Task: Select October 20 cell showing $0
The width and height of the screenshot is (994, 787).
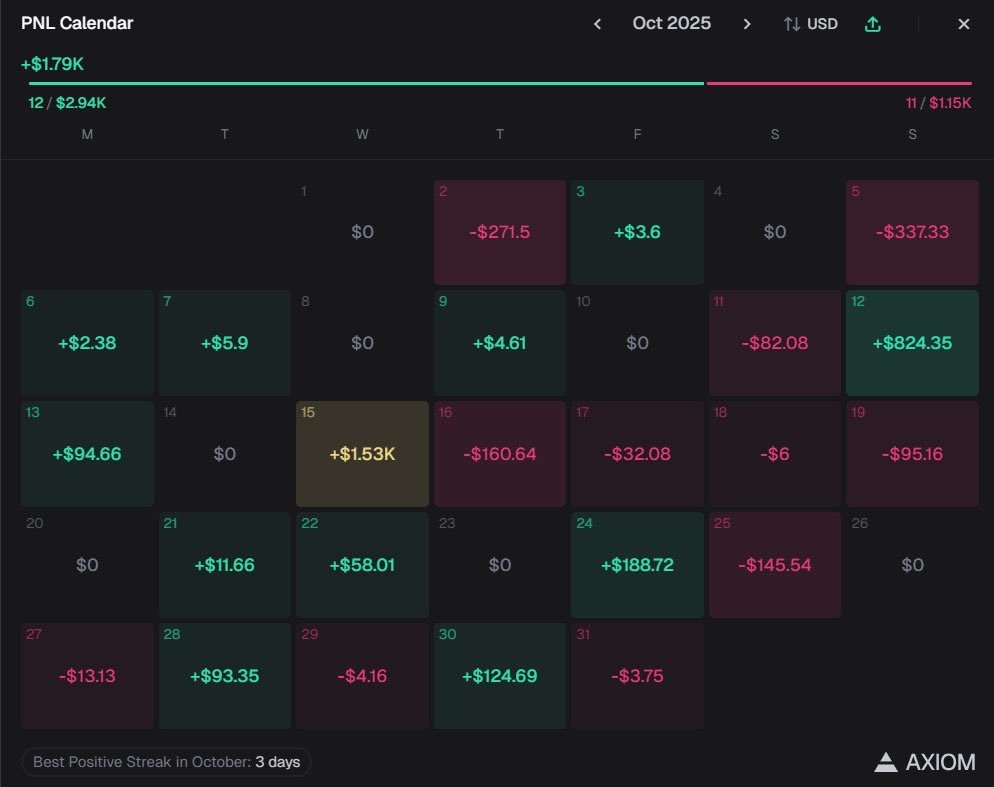Action: [x=87, y=565]
